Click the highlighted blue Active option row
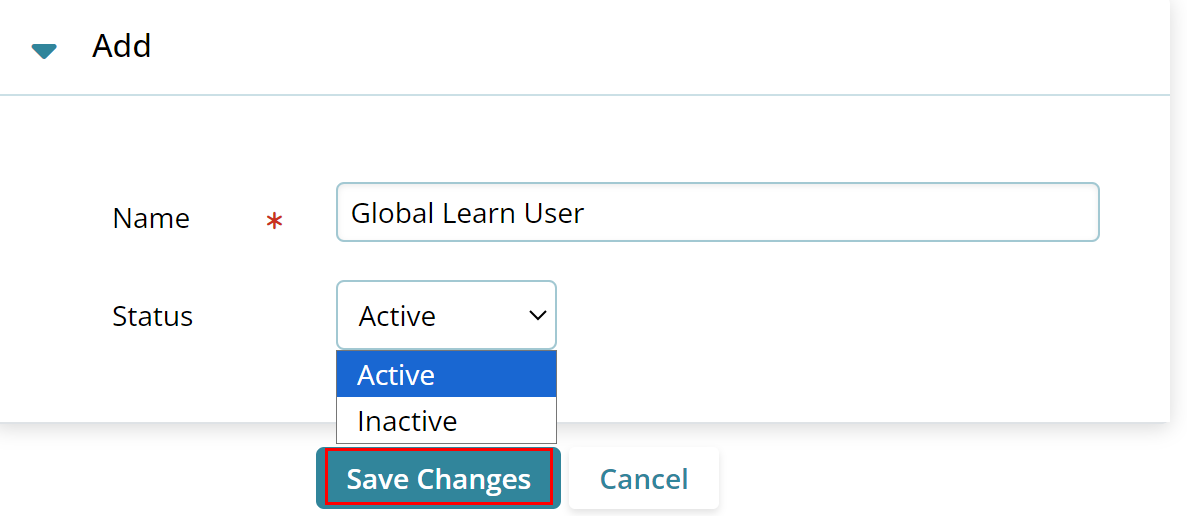Image resolution: width=1187 pixels, height=516 pixels. point(447,375)
